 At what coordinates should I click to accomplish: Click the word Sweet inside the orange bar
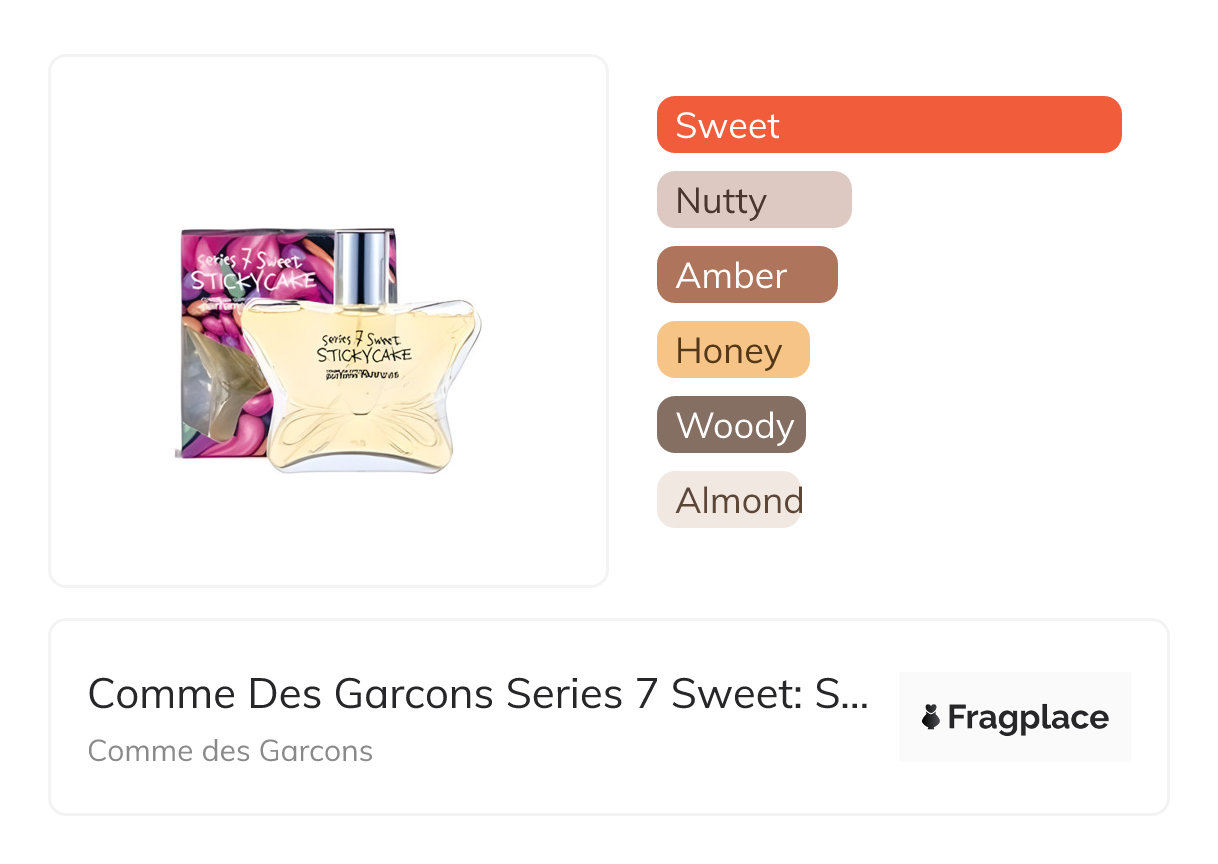tap(727, 125)
